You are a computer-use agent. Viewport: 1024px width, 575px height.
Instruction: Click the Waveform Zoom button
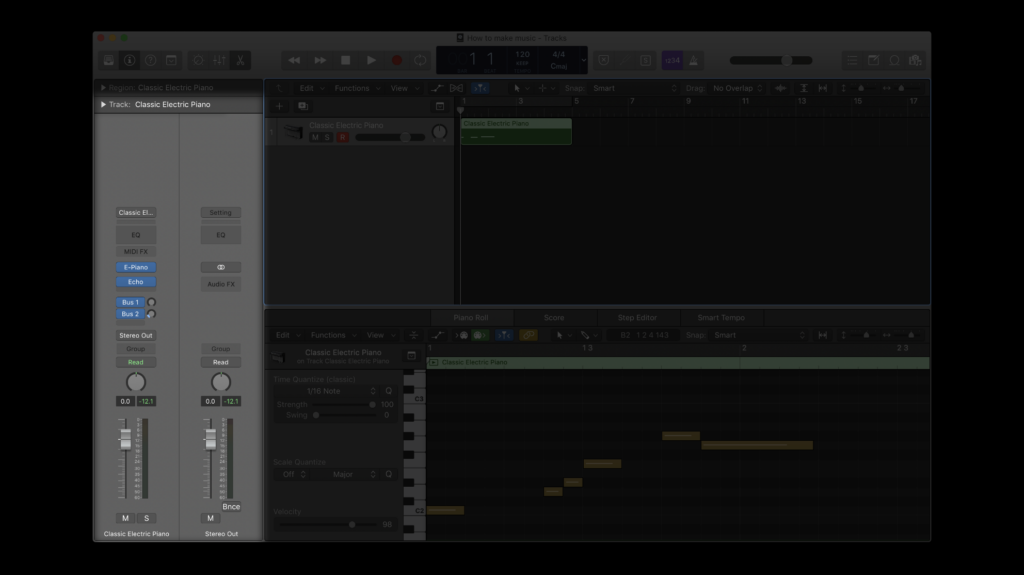pos(780,88)
